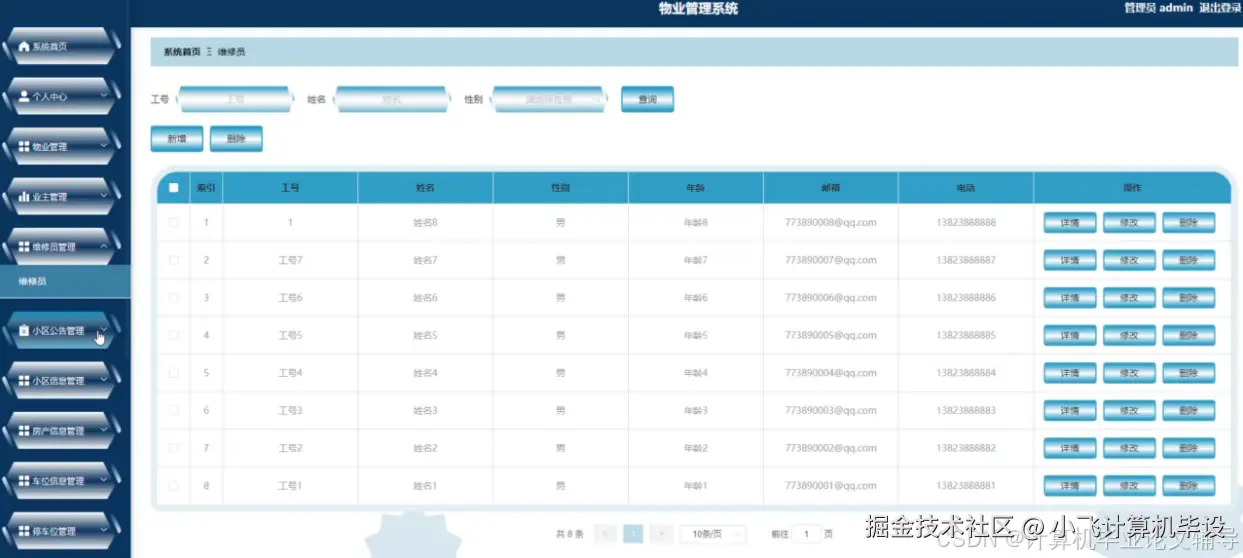The width and height of the screenshot is (1243, 558).
Task: Click the grid icon beside 维修员管理
Action: click(24, 247)
